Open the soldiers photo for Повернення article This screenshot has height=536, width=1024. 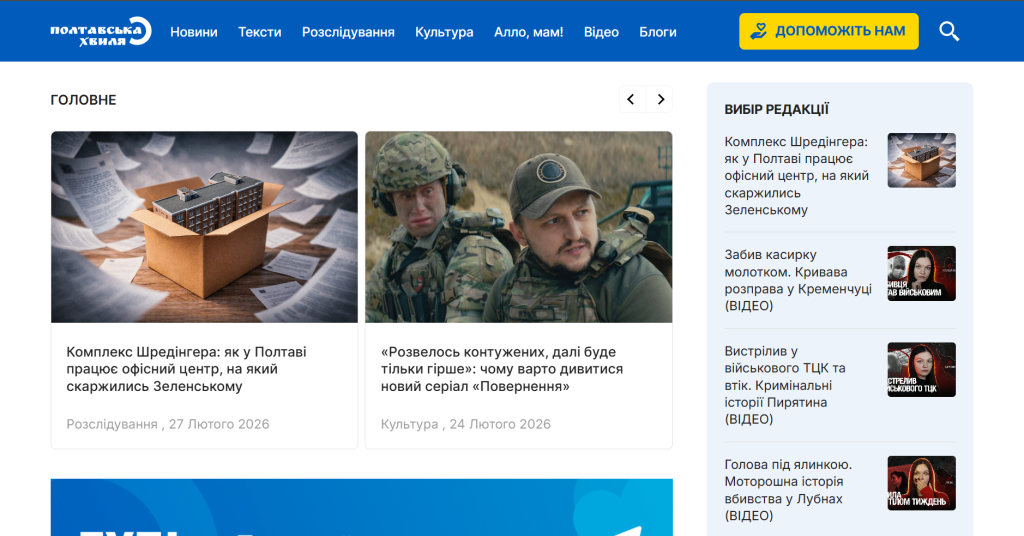pos(519,227)
